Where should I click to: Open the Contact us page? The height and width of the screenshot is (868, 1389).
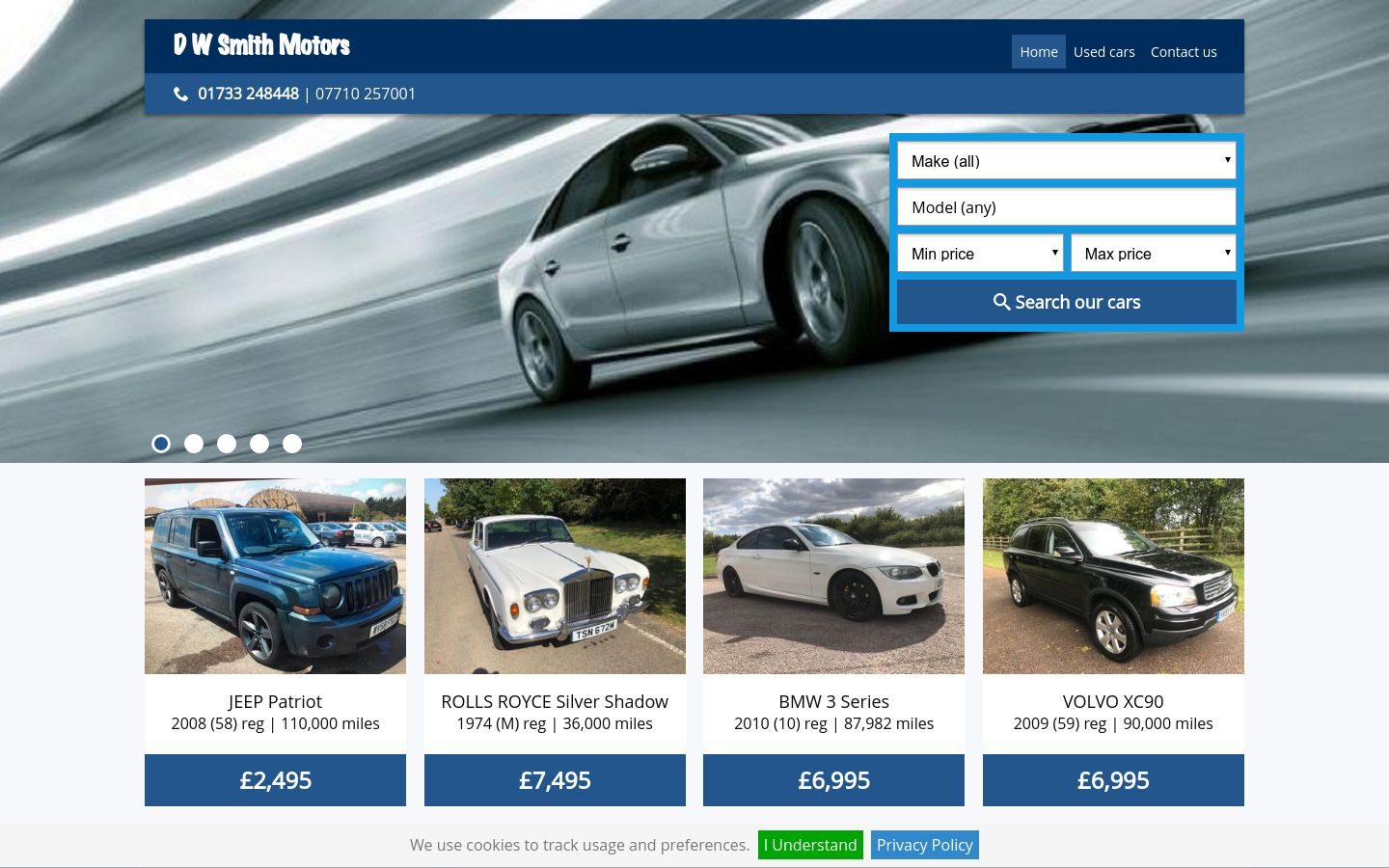point(1184,52)
